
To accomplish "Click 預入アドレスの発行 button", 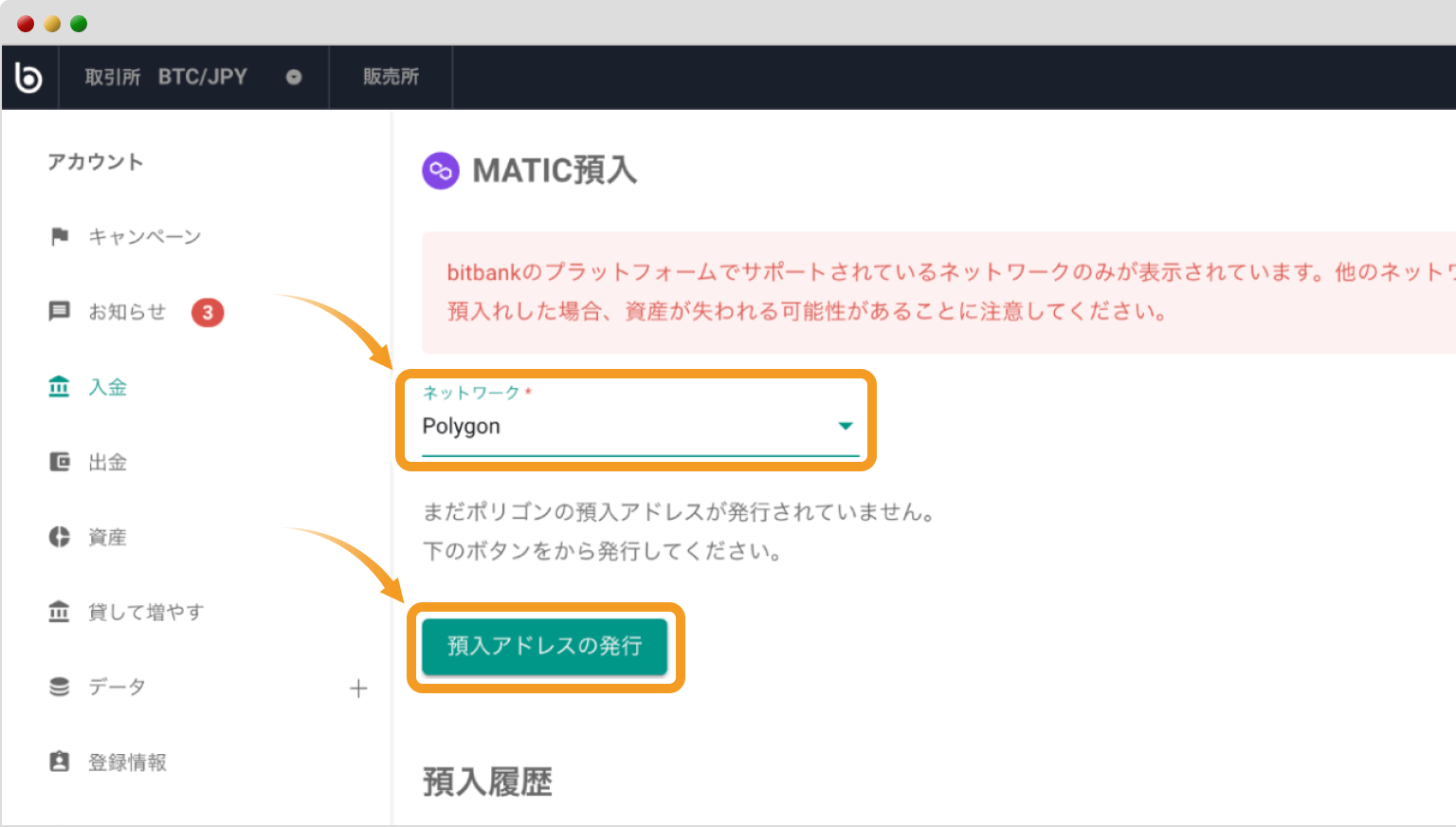I will (x=545, y=647).
